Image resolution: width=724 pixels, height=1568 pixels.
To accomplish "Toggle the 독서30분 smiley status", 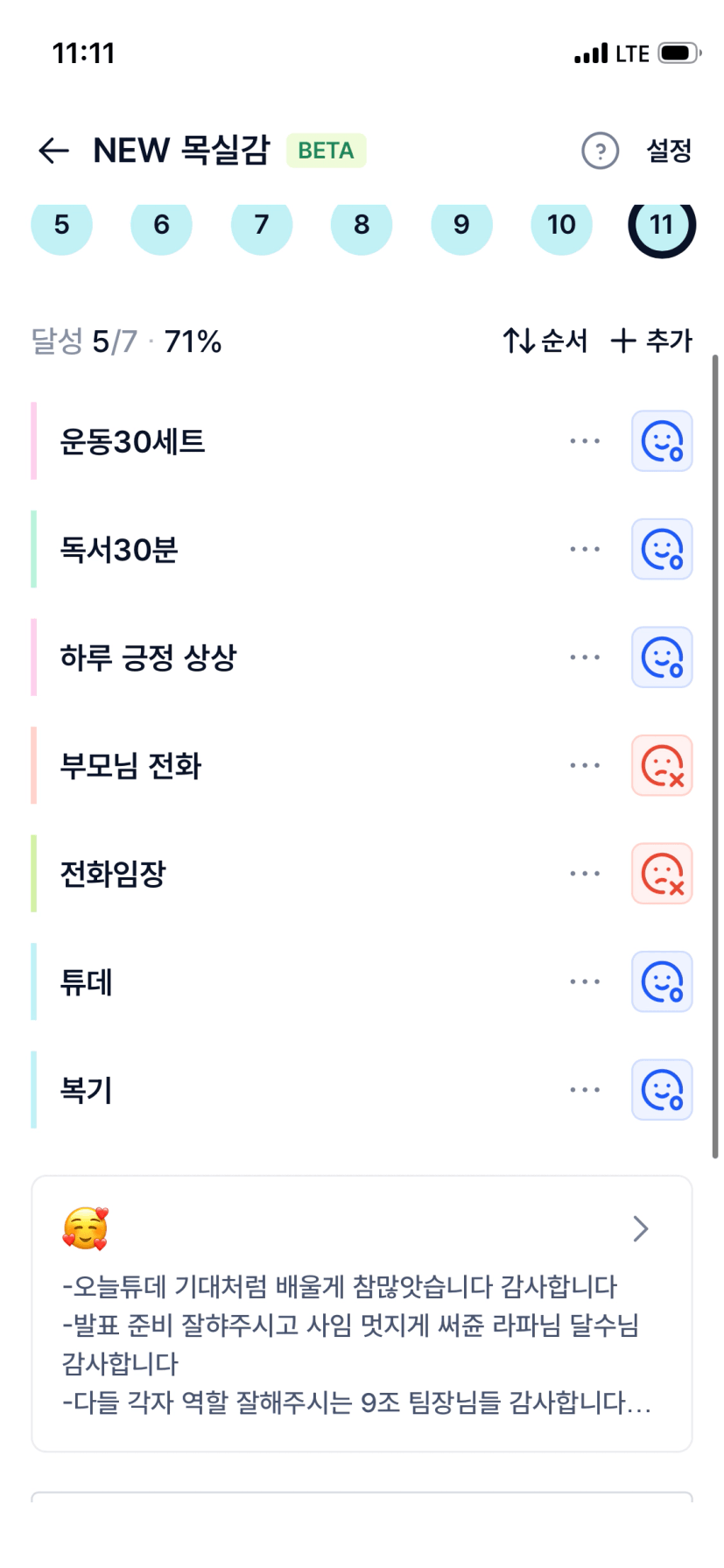I will (662, 550).
